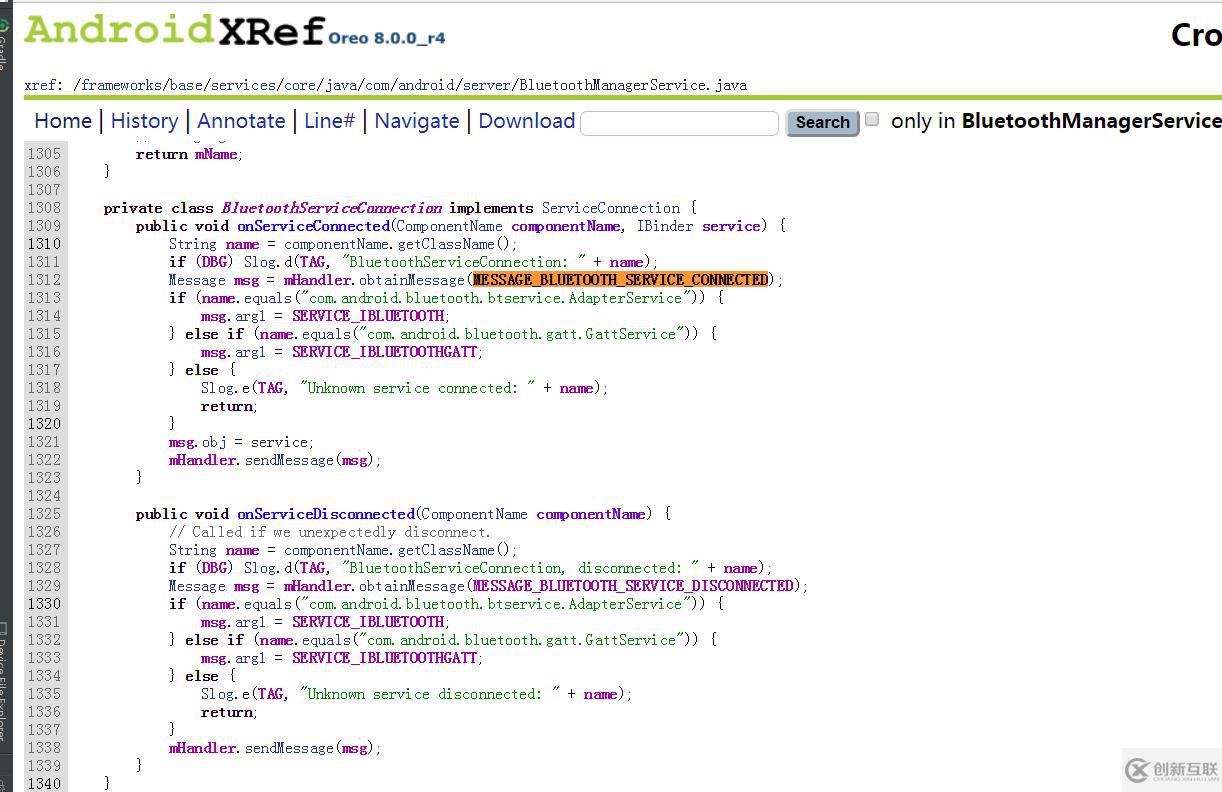The image size is (1222, 792).
Task: Click Slog on line 1335
Action: pyautogui.click(x=217, y=694)
